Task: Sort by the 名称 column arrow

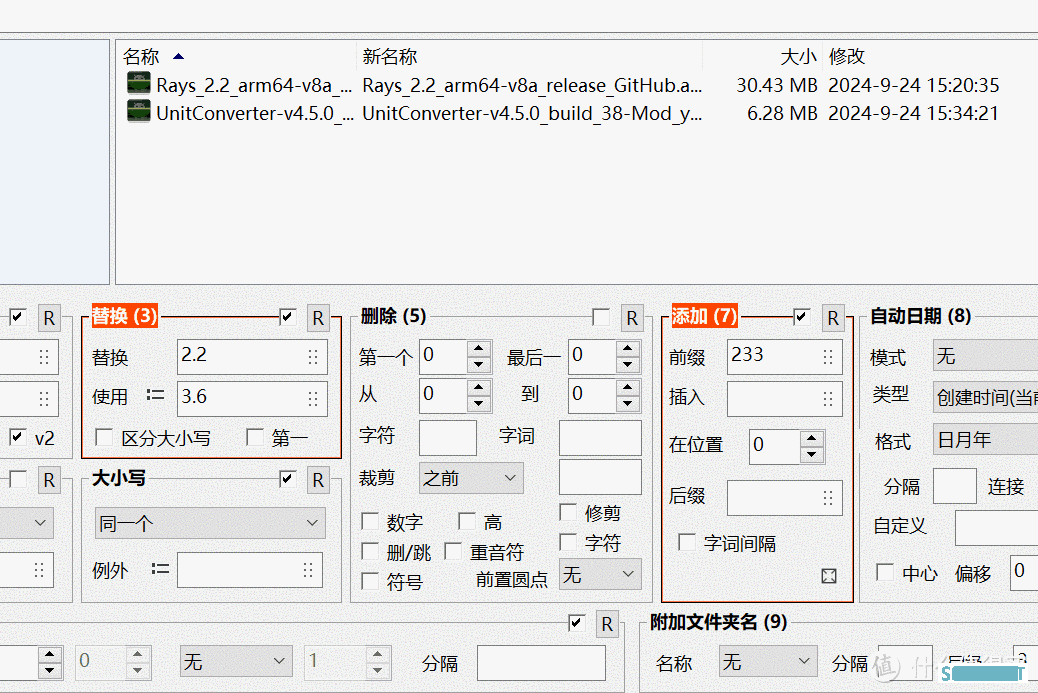Action: pyautogui.click(x=178, y=56)
